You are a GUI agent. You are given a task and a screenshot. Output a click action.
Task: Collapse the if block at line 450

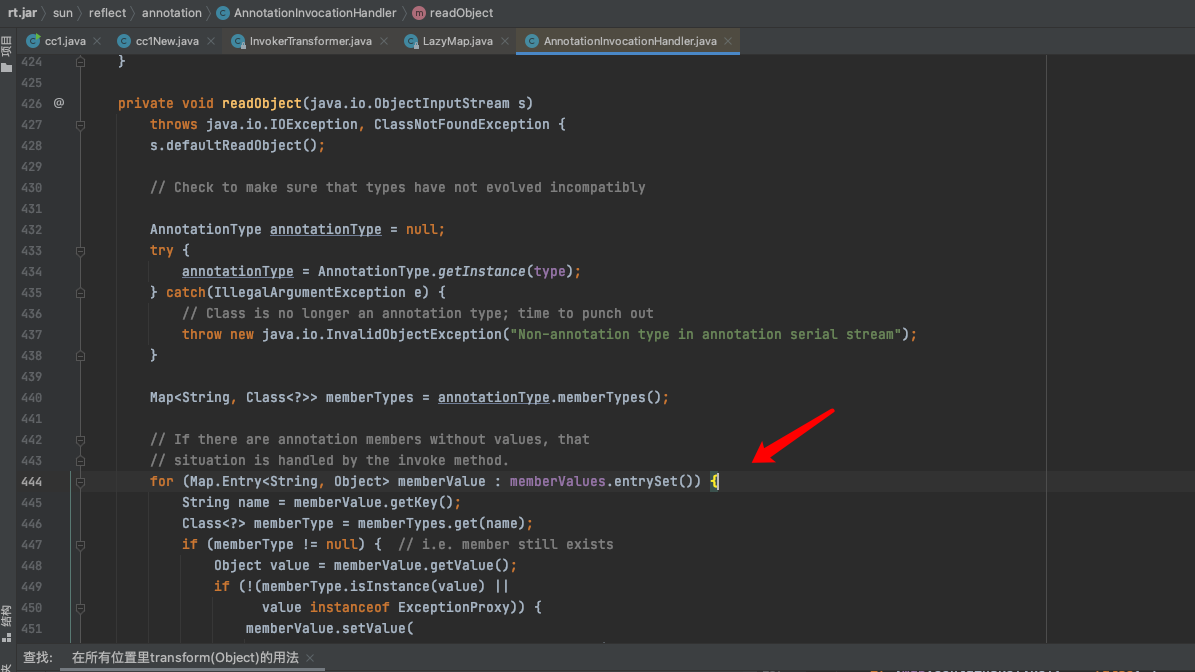click(80, 608)
